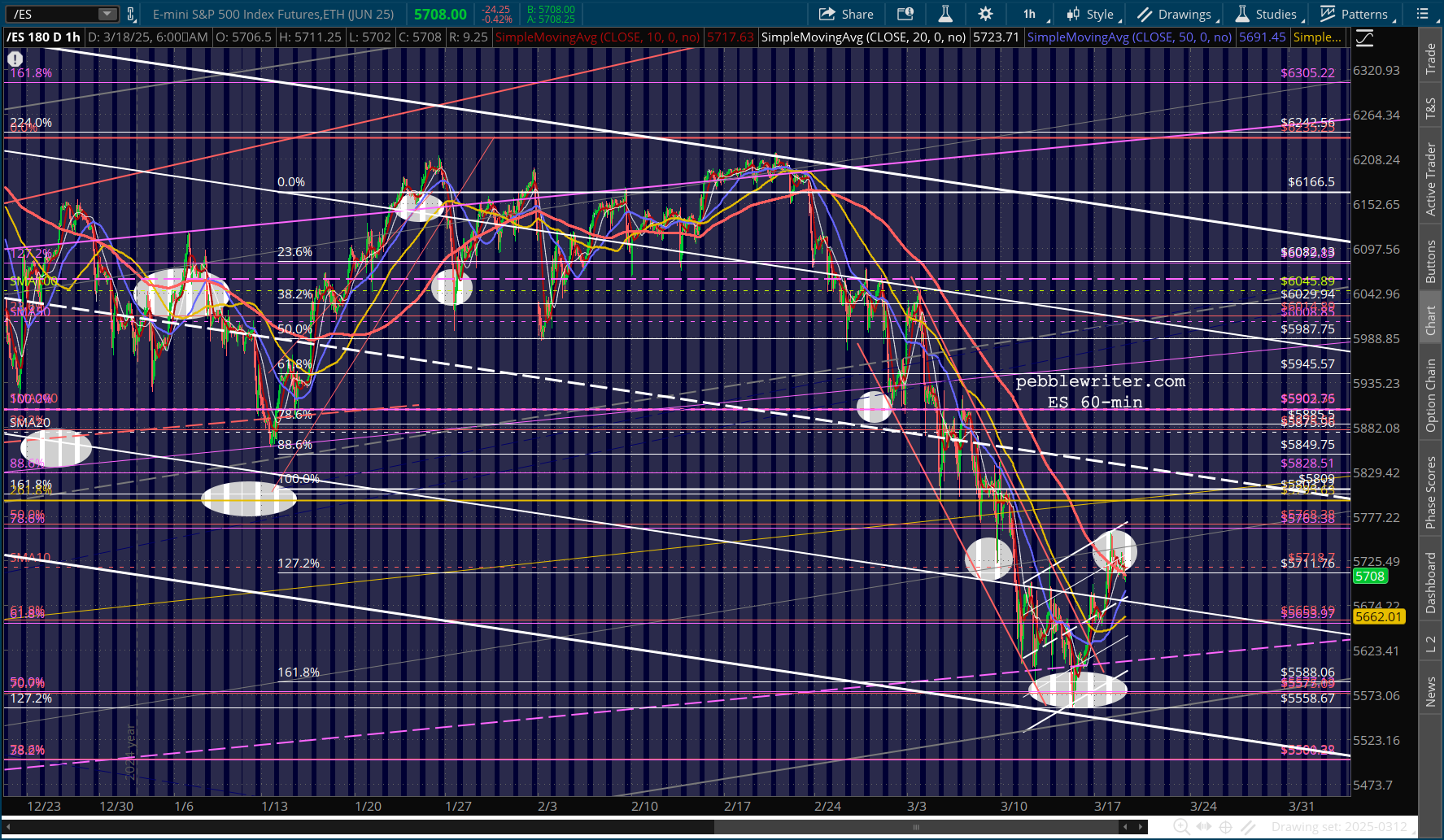Click the pan crosshair icon
Image resolution: width=1444 pixels, height=840 pixels.
click(1226, 827)
